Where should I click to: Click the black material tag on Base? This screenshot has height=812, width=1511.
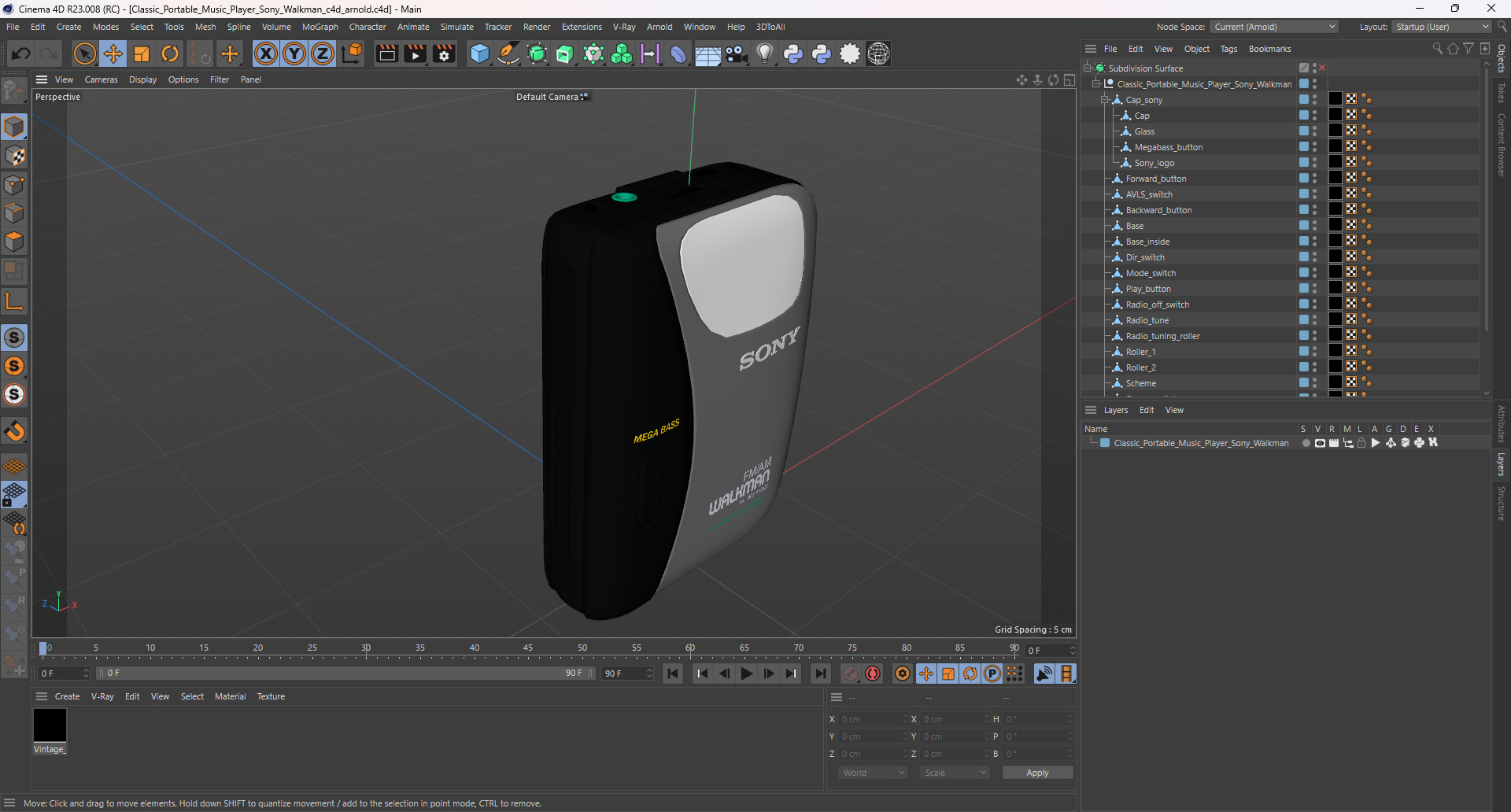pos(1336,226)
